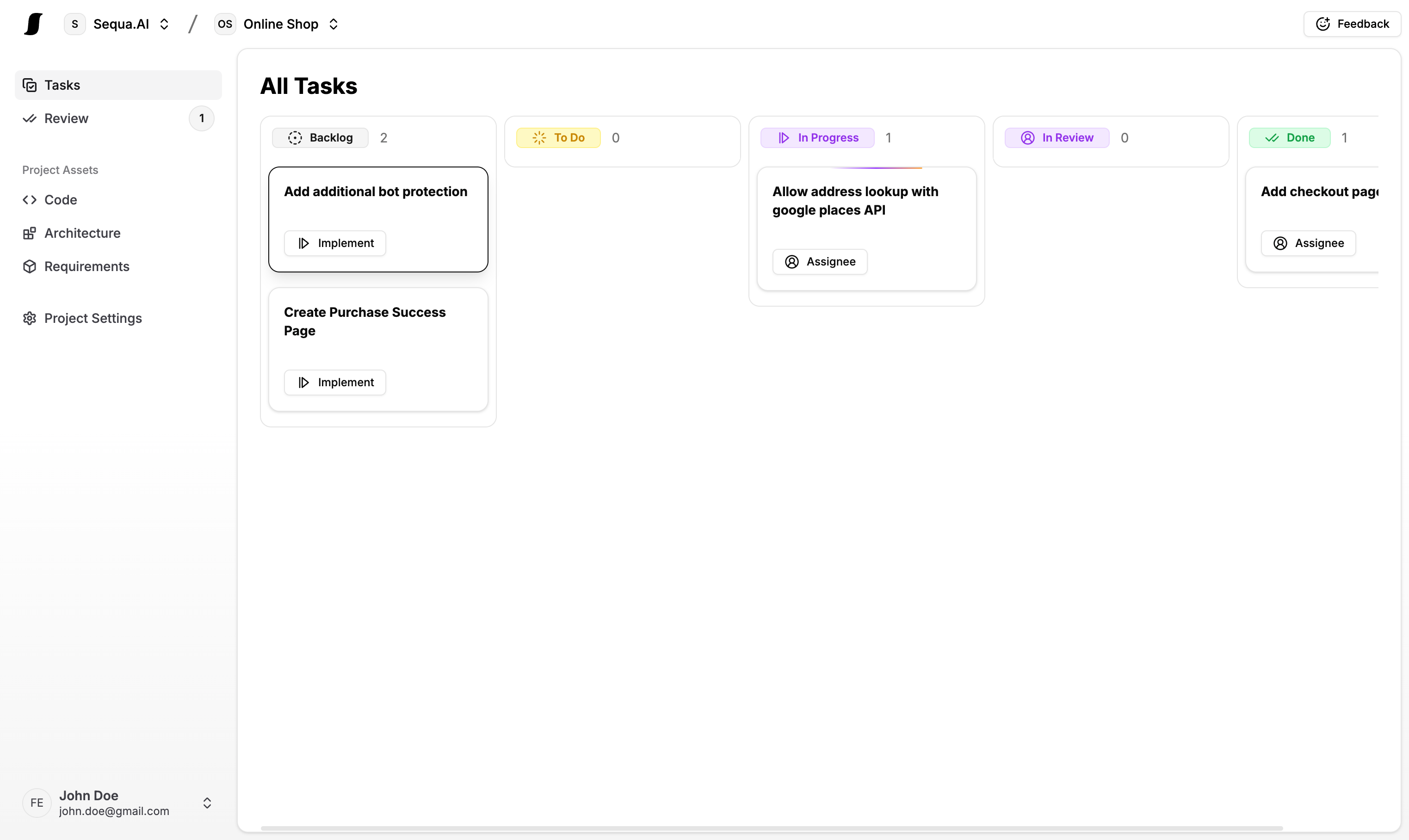Open the Add checkout page task card
The height and width of the screenshot is (840, 1409).
pyautogui.click(x=1318, y=192)
